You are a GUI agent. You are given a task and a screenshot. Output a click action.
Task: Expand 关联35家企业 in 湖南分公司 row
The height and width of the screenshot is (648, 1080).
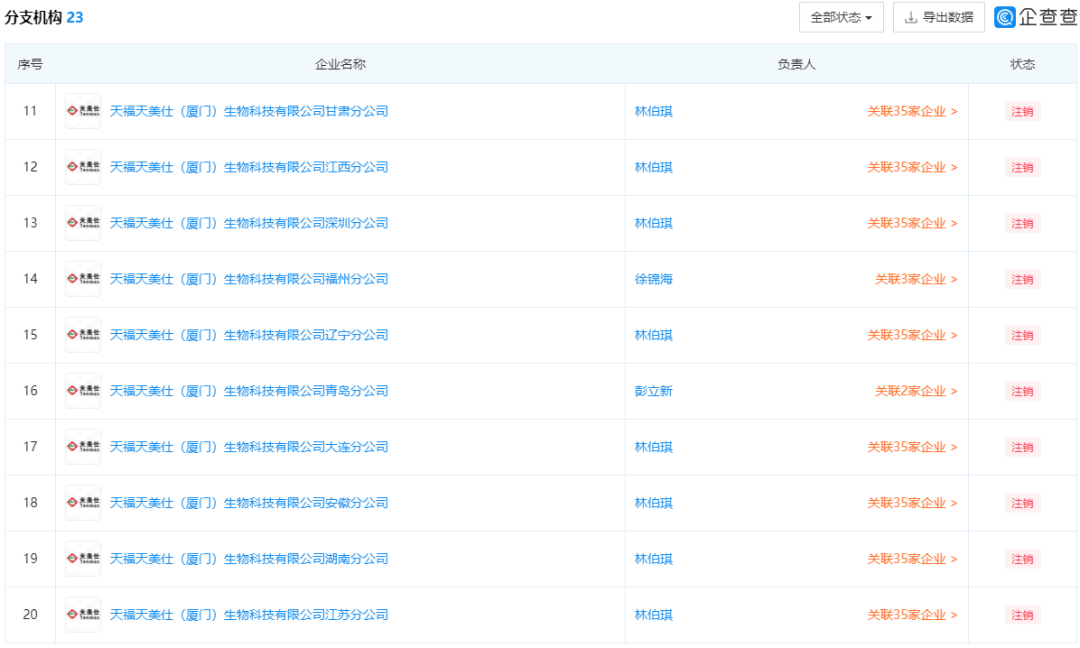[912, 558]
